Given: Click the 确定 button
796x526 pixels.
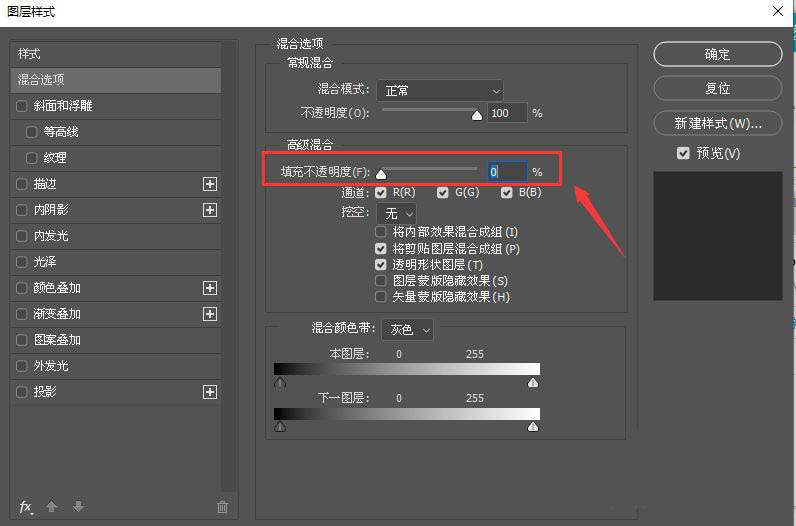Looking at the screenshot, I should (x=718, y=54).
